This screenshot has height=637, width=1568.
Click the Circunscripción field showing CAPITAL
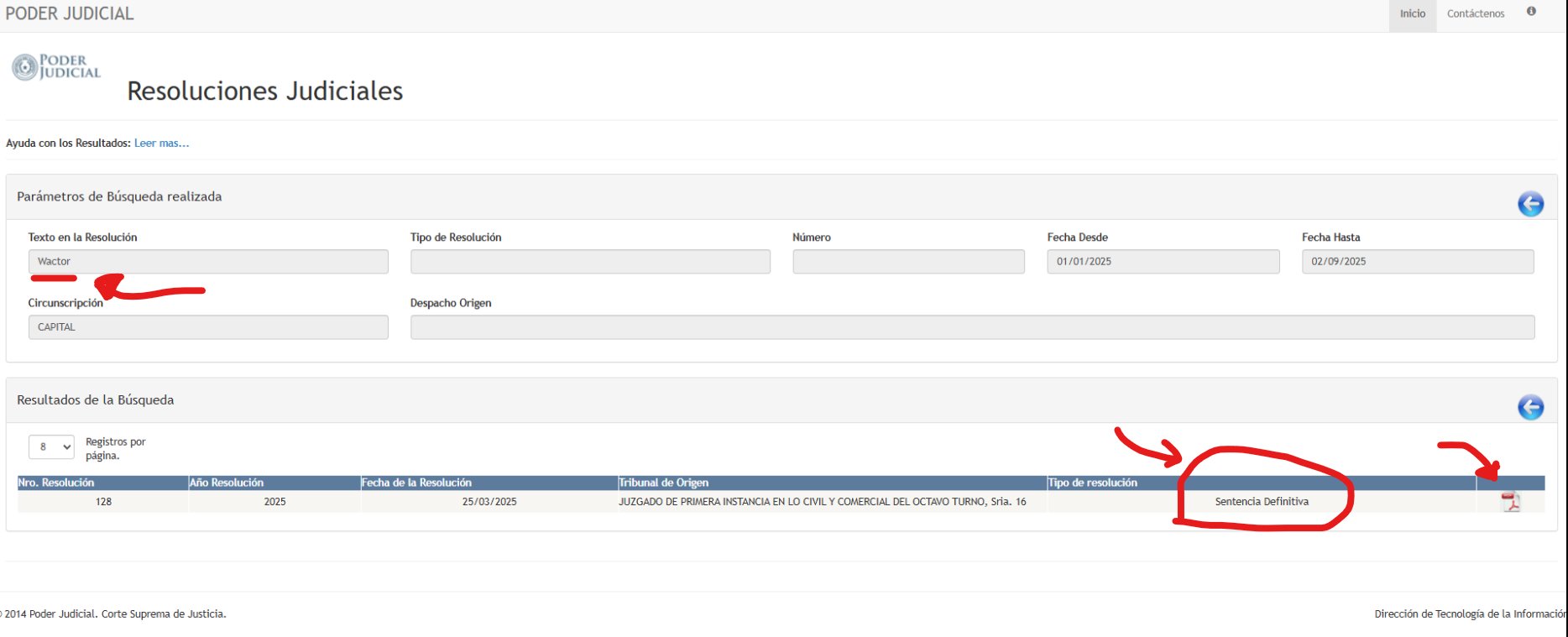click(208, 327)
